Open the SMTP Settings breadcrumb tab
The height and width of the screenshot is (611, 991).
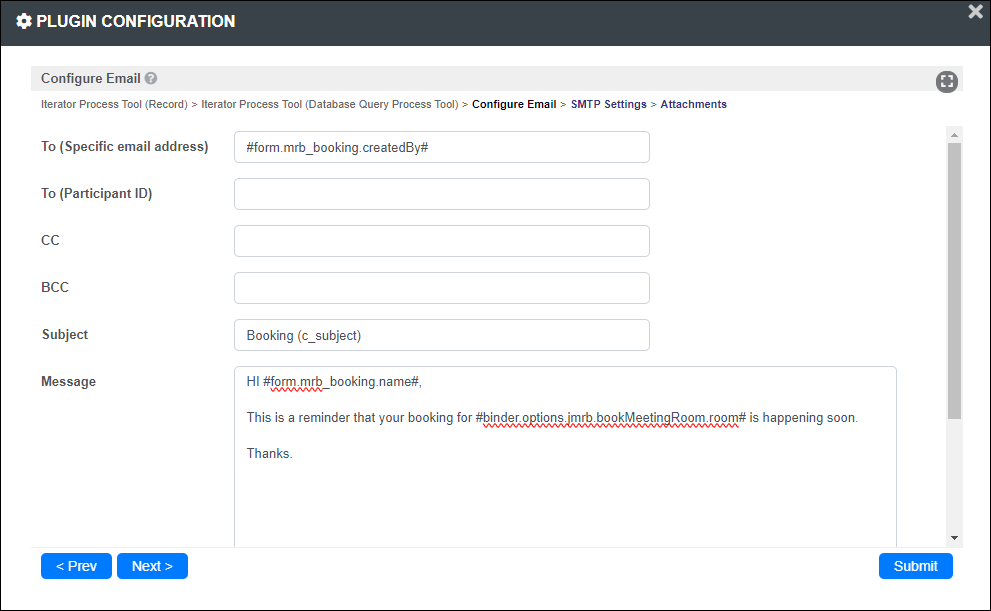pyautogui.click(x=609, y=104)
